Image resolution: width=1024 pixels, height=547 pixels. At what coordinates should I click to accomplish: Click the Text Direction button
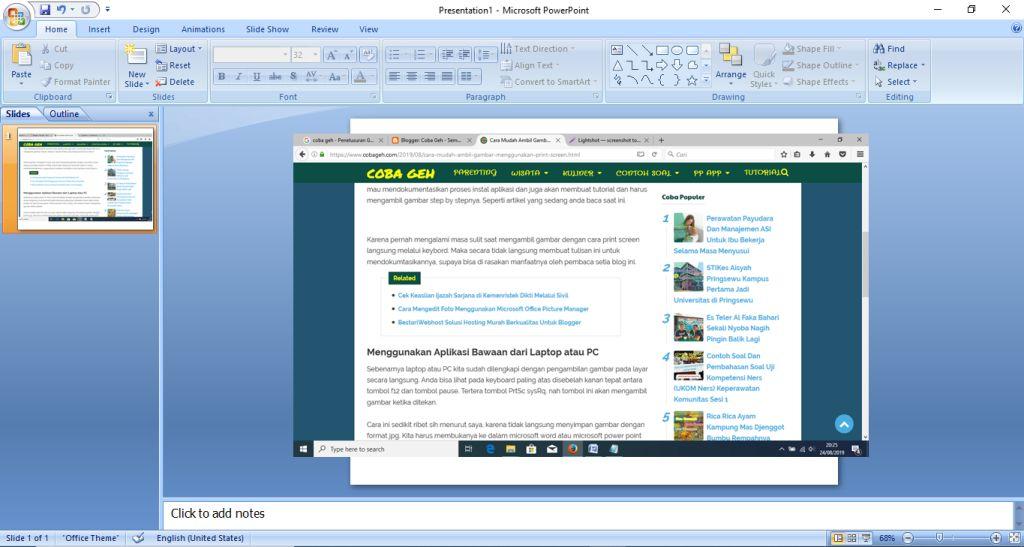537,49
